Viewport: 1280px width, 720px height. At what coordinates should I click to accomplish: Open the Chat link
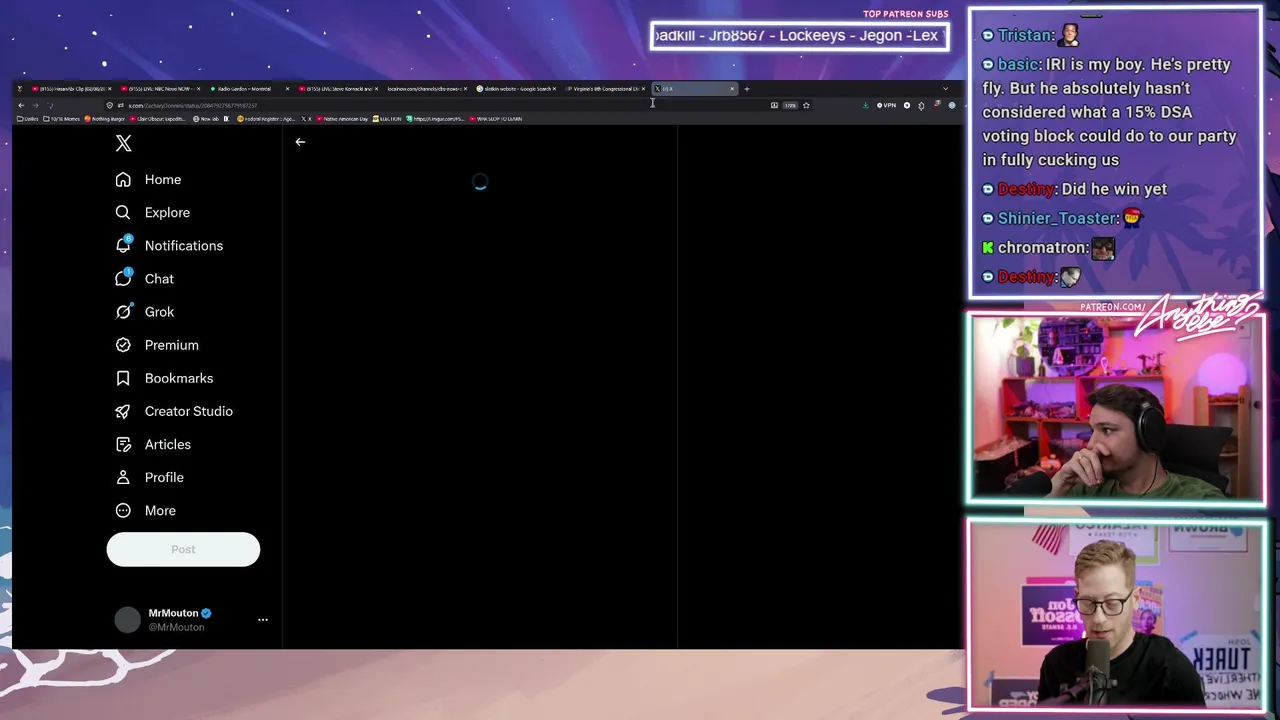click(159, 279)
